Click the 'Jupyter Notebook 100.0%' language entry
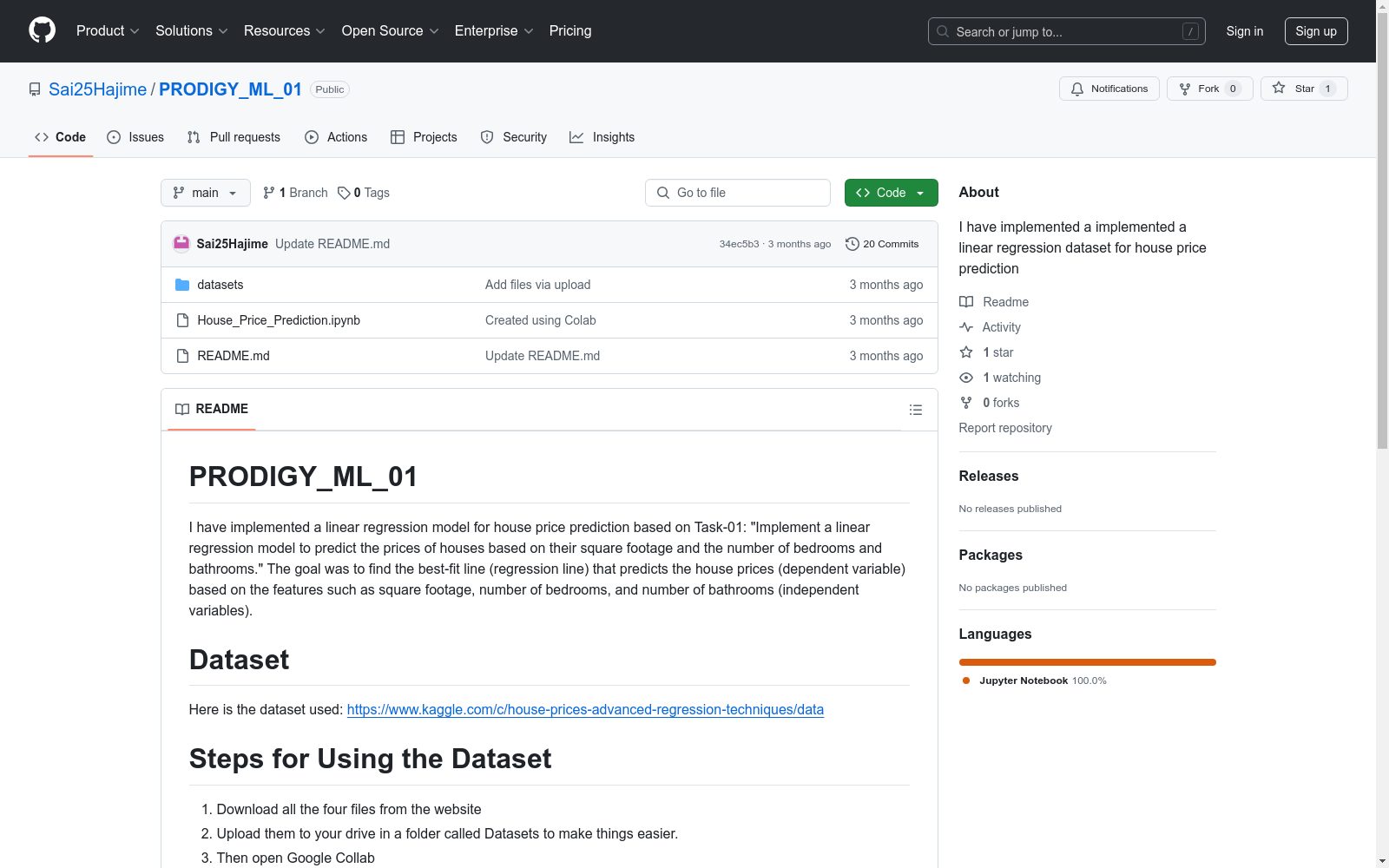 (x=1035, y=681)
